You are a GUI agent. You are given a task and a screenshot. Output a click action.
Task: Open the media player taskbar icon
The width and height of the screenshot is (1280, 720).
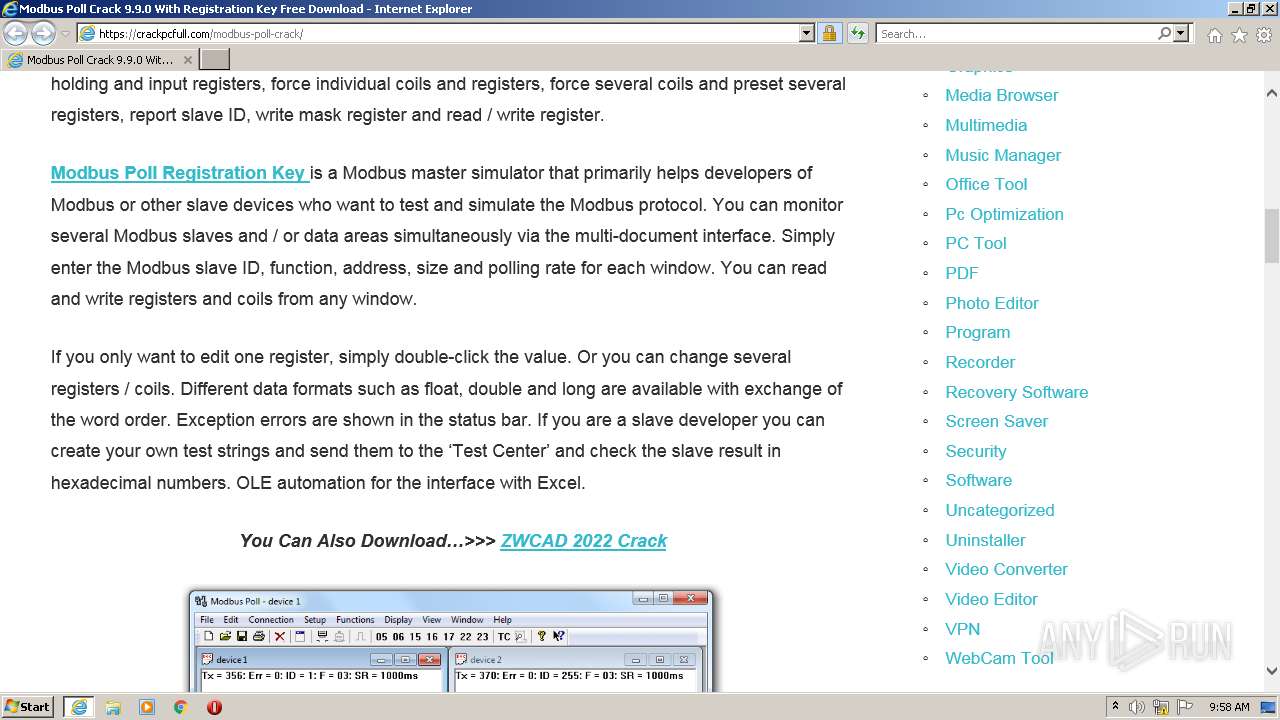pyautogui.click(x=147, y=707)
